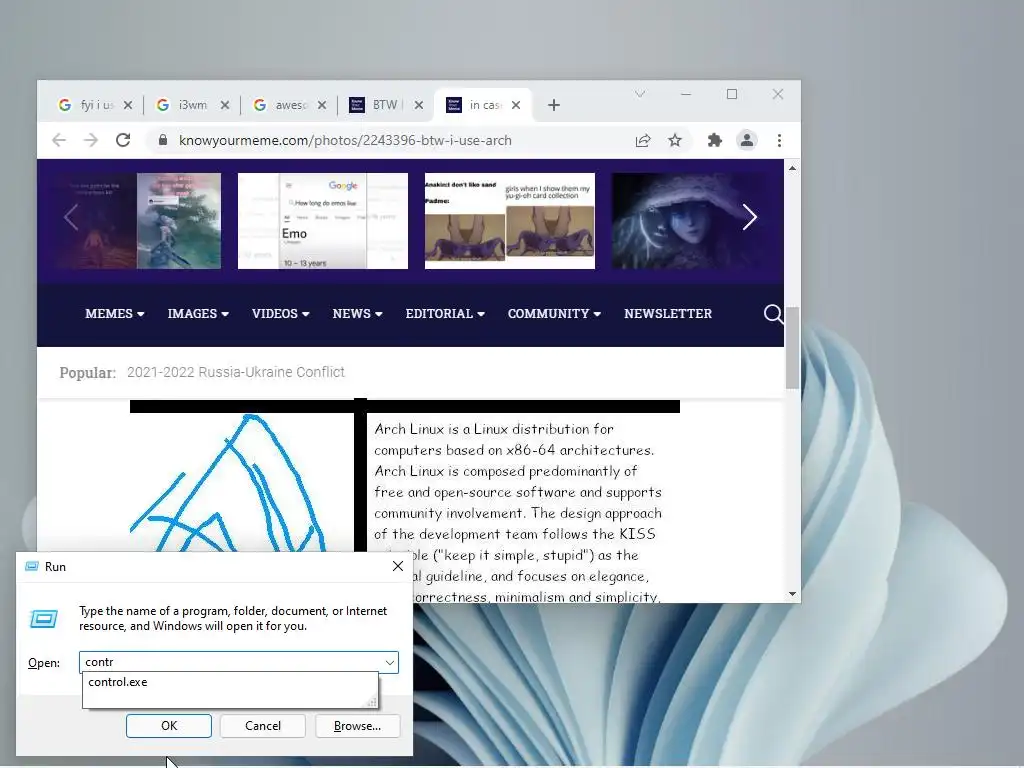
Task: Open the NEWSLETTER link
Action: tap(667, 314)
